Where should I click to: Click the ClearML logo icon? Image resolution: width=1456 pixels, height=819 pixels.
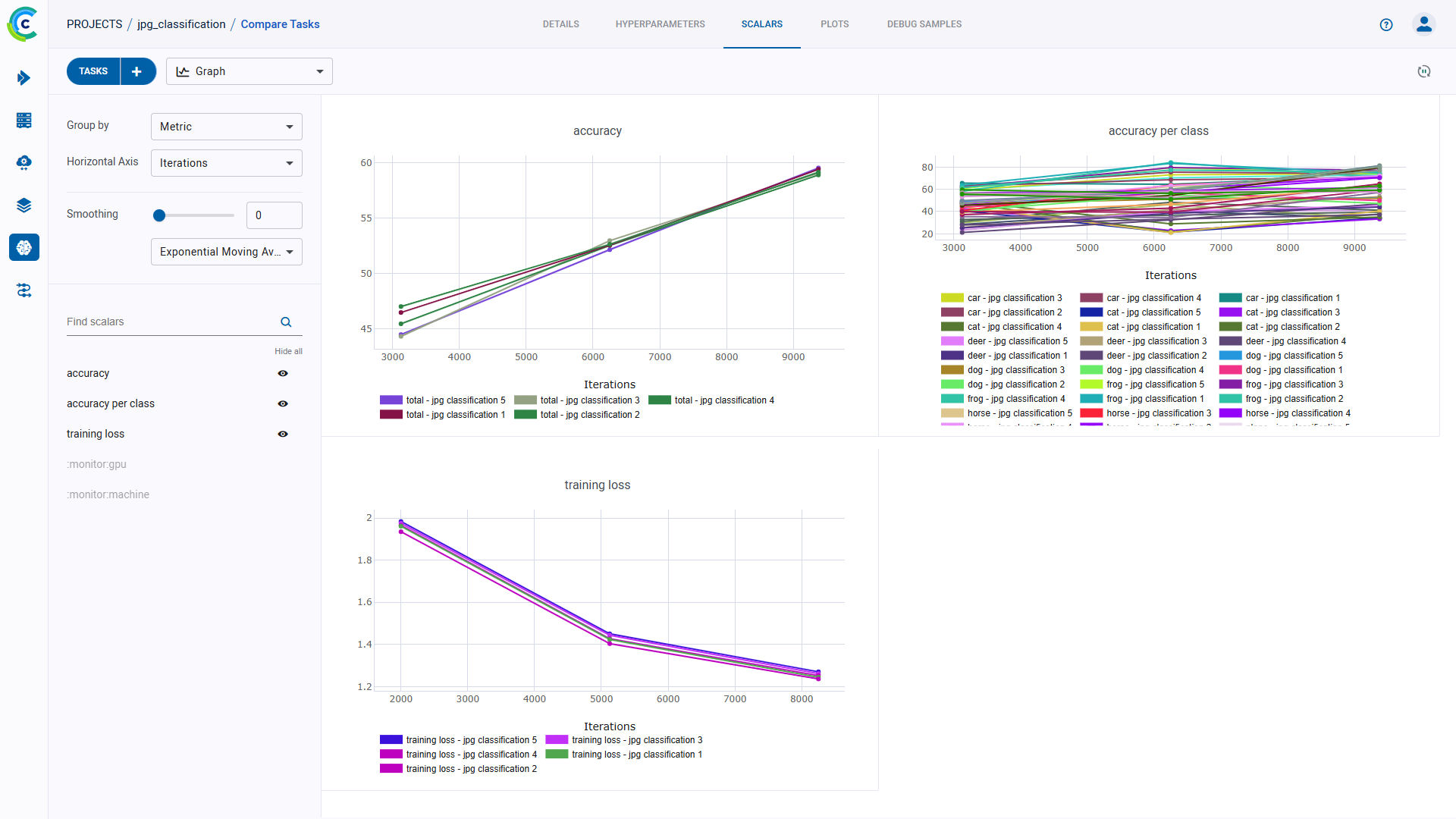[24, 24]
